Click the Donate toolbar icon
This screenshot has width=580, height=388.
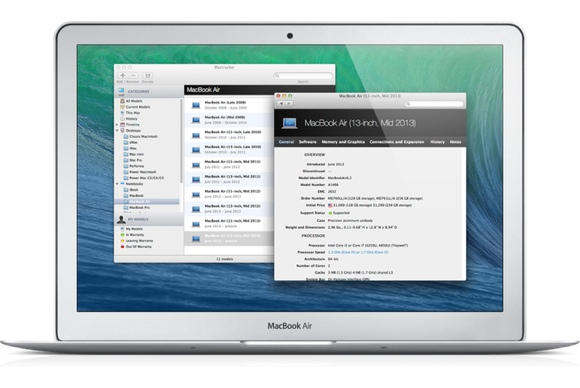tap(148, 75)
